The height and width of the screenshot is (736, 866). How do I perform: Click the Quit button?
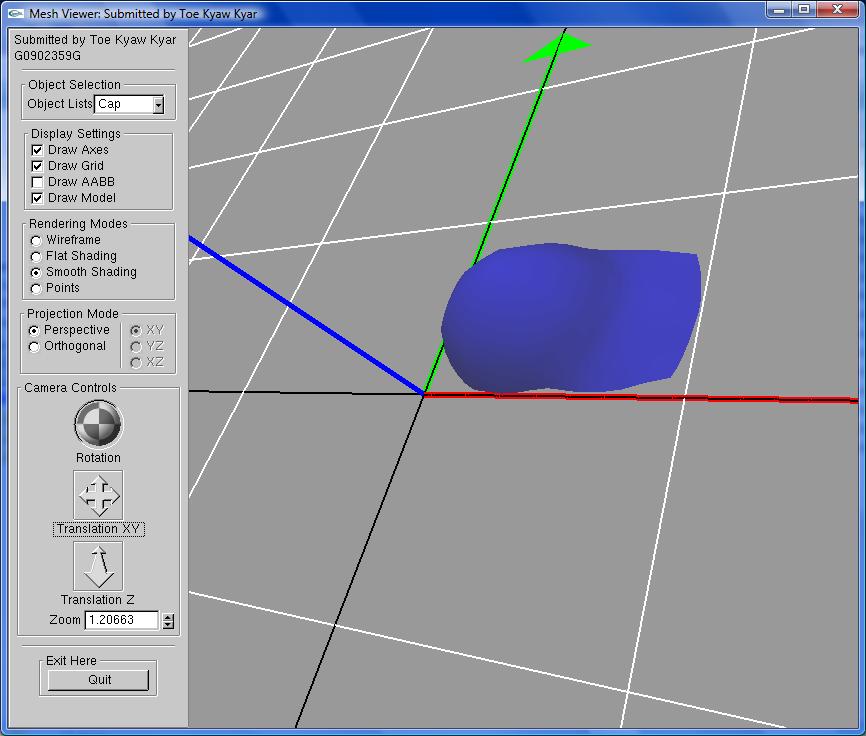[99, 680]
